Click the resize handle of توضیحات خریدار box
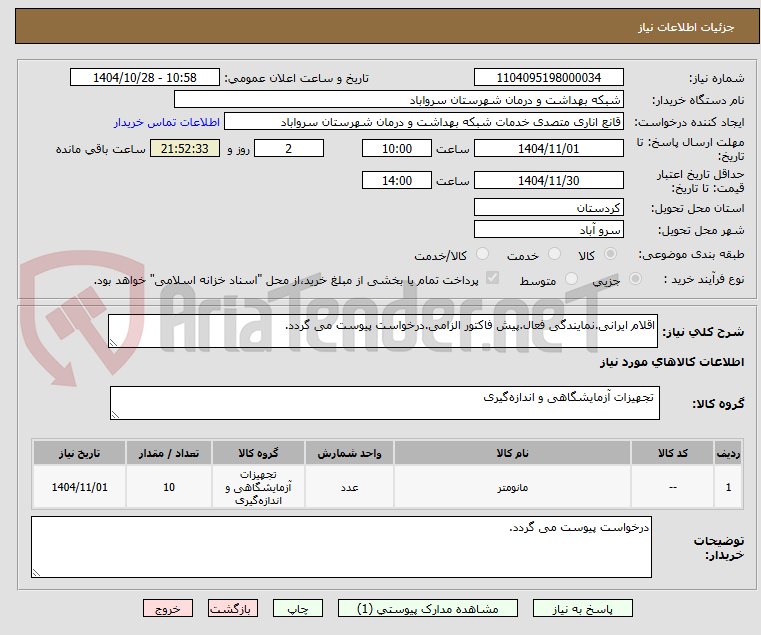Image resolution: width=761 pixels, height=635 pixels. (36, 573)
